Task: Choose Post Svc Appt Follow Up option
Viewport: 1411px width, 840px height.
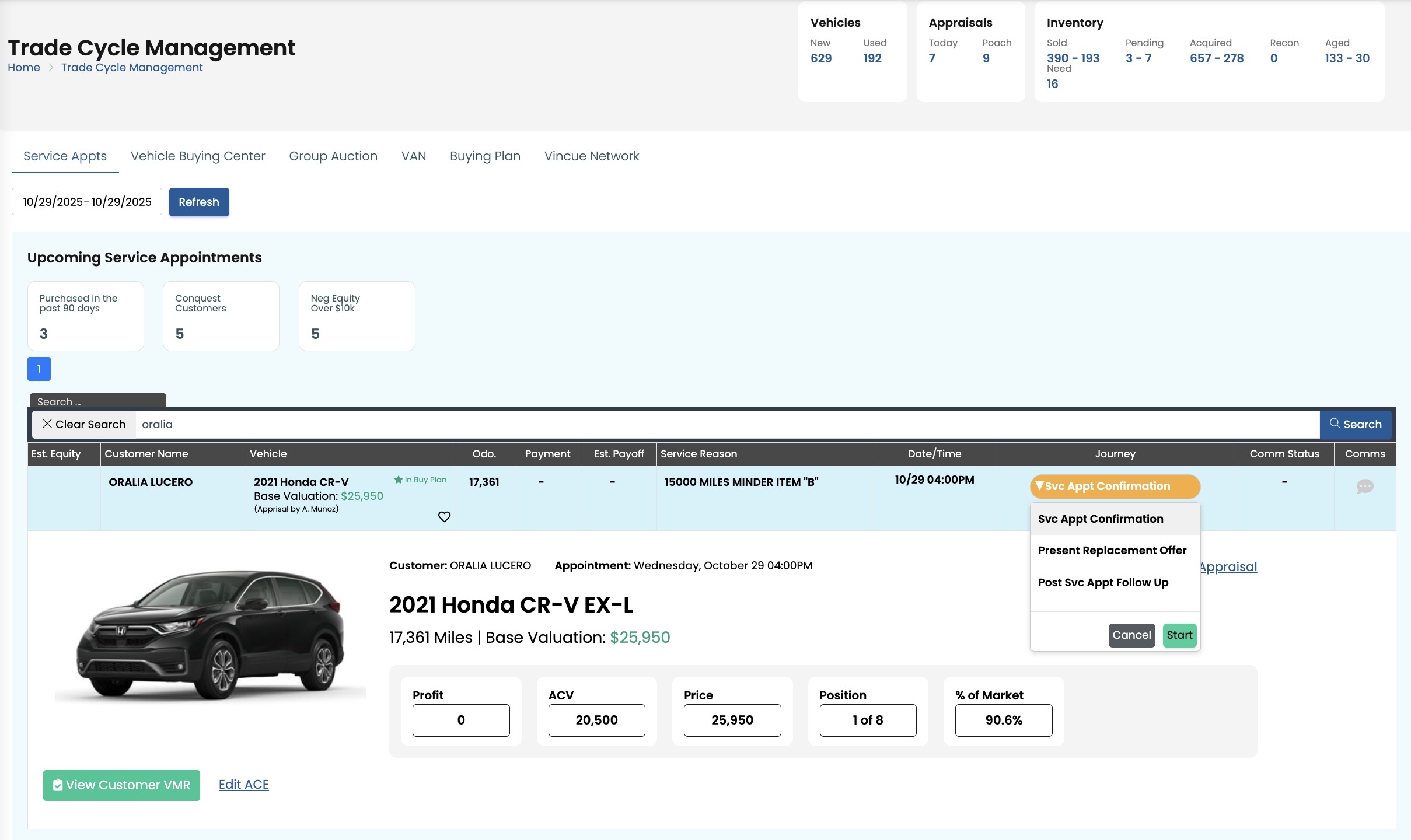Action: pyautogui.click(x=1103, y=582)
